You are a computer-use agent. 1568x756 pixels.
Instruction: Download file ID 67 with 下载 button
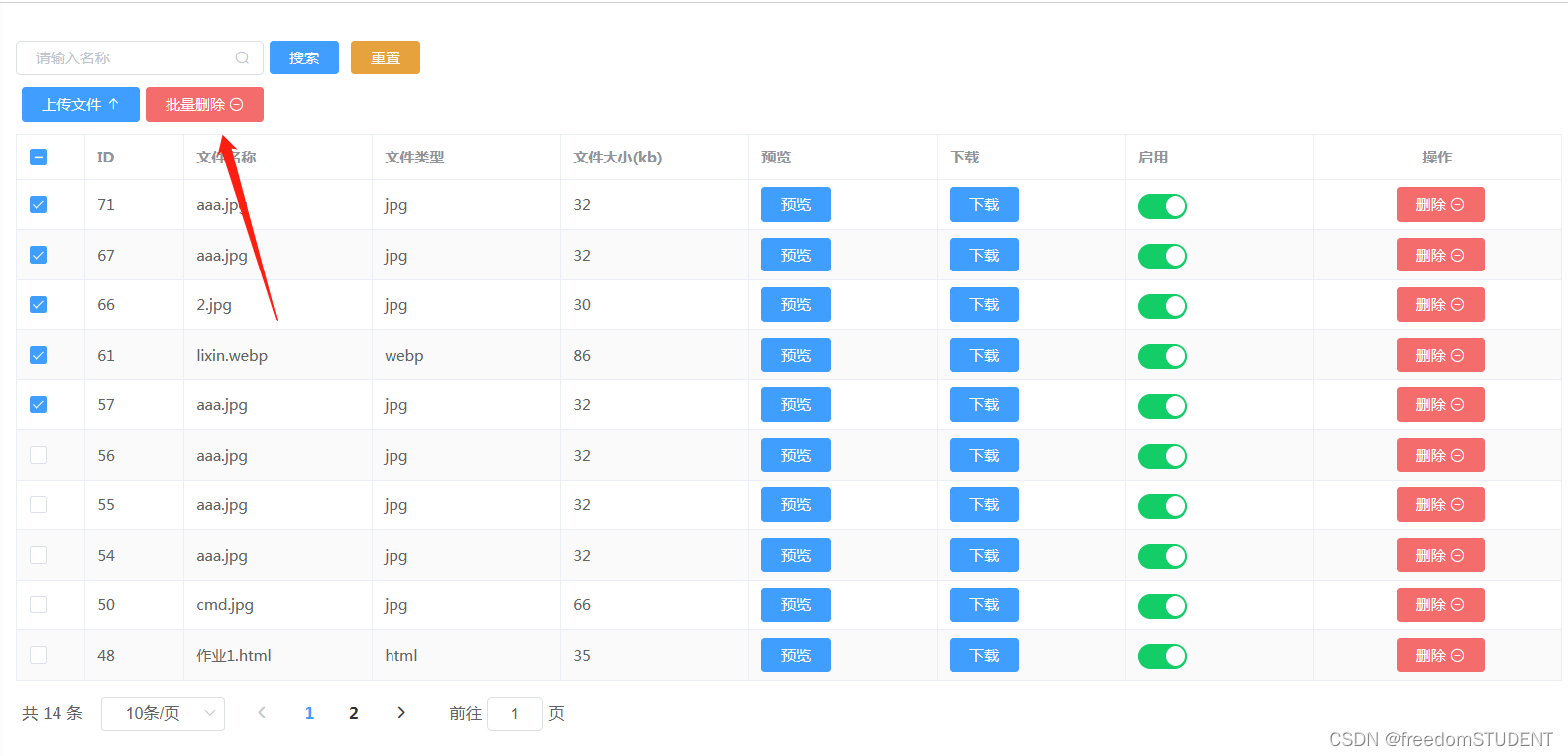point(984,255)
